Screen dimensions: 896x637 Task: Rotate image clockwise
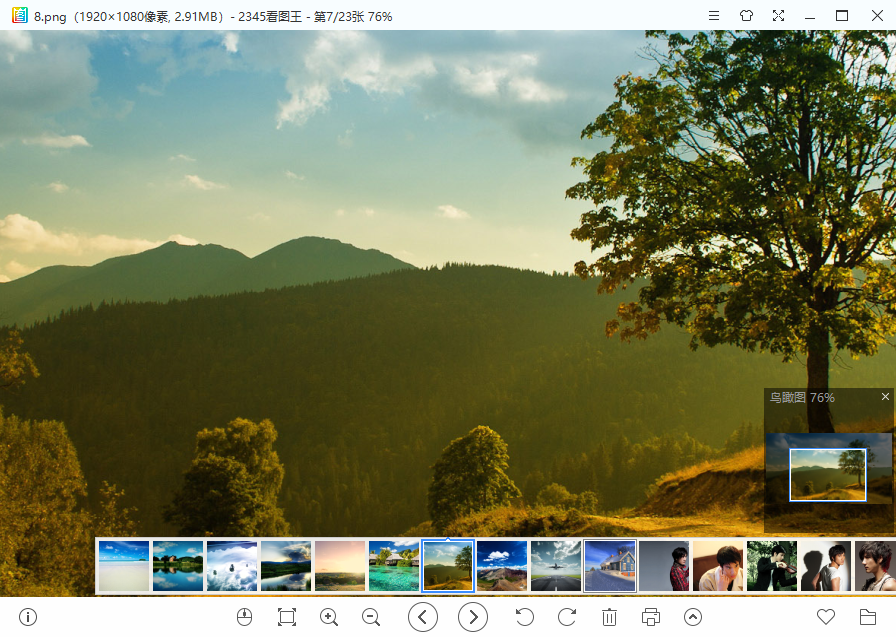566,617
